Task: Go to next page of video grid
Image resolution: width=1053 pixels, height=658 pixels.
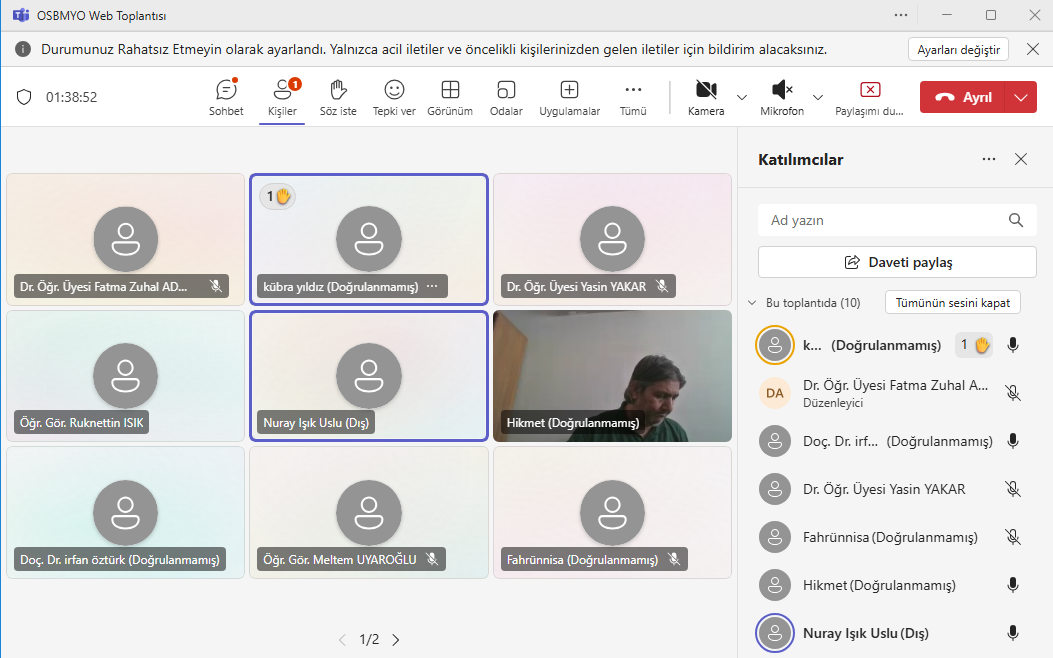Action: (396, 640)
